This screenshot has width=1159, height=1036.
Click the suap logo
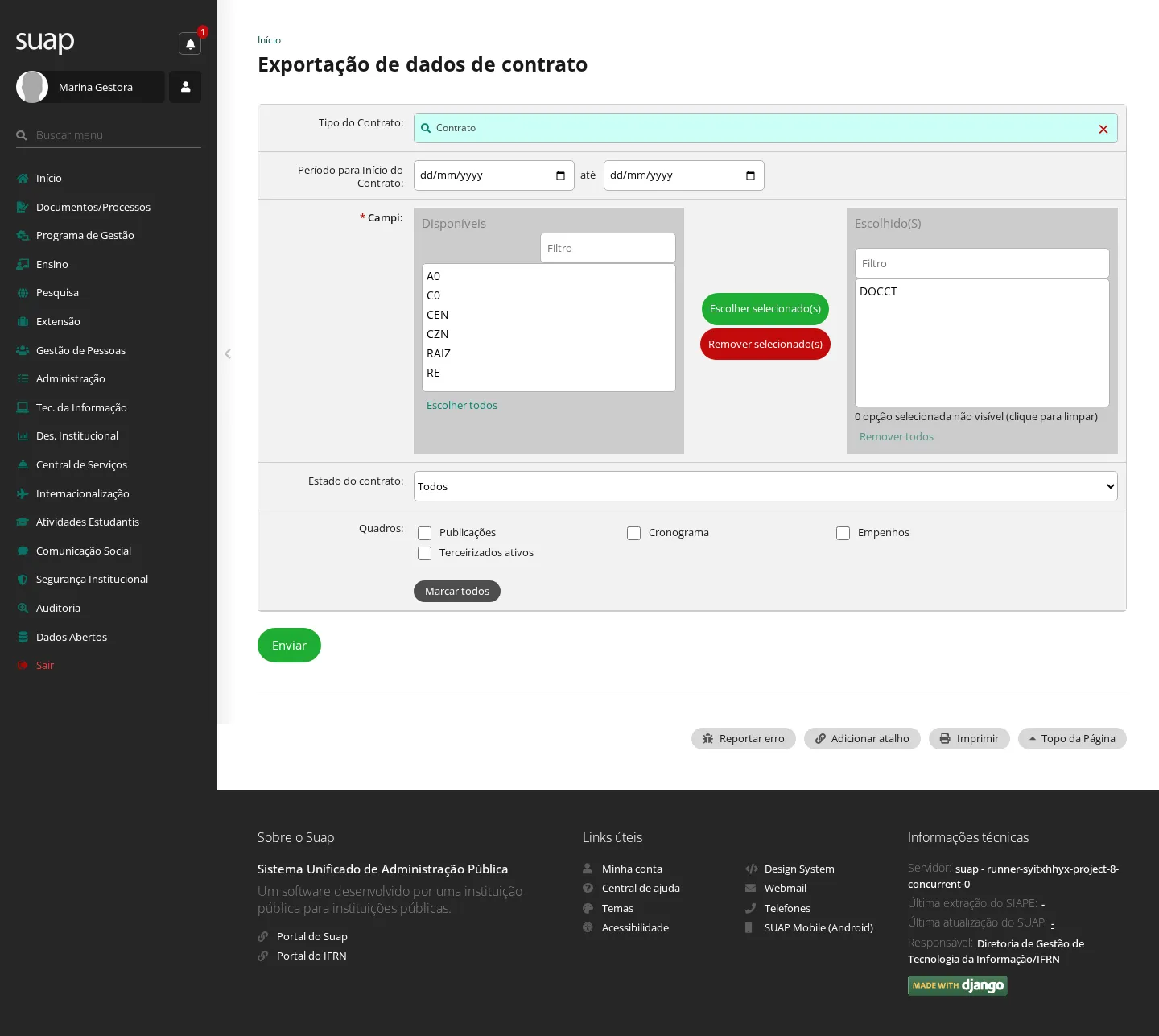tap(45, 41)
